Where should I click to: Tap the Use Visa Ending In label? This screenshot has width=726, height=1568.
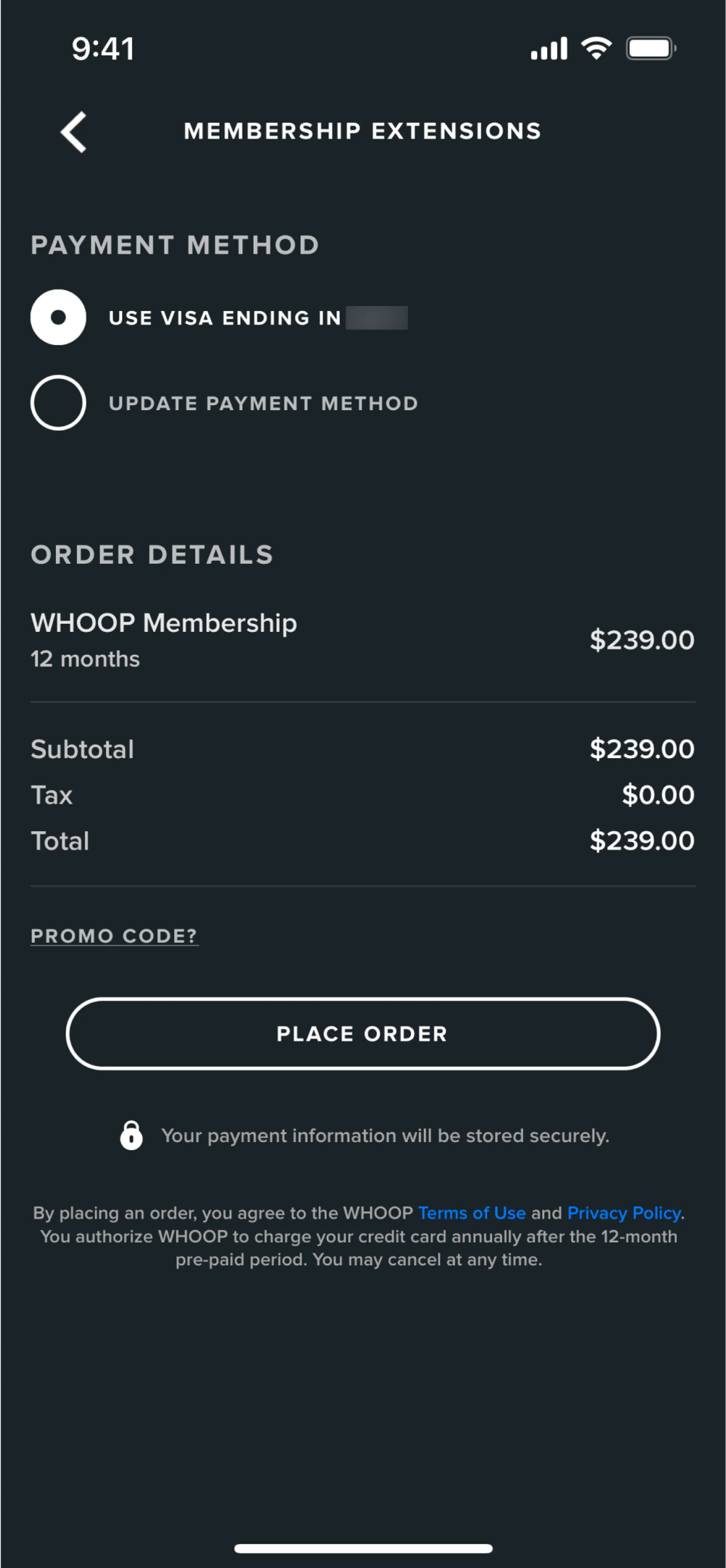(x=225, y=318)
